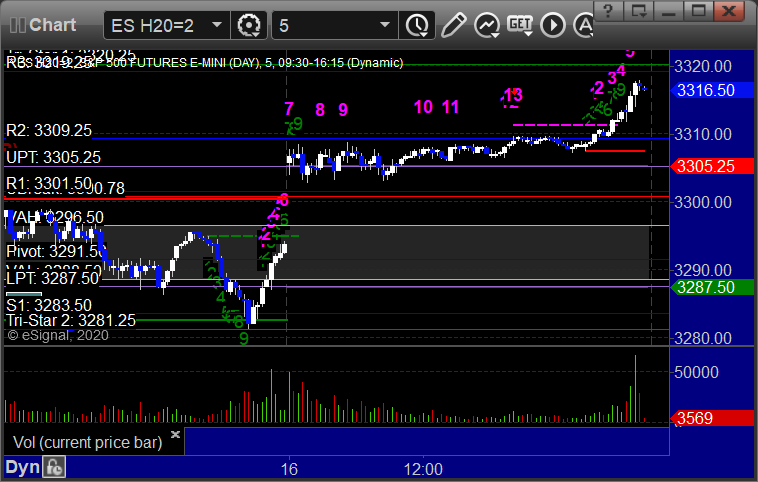Click the Dyn time template button
The height and width of the screenshot is (482, 758).
22,467
